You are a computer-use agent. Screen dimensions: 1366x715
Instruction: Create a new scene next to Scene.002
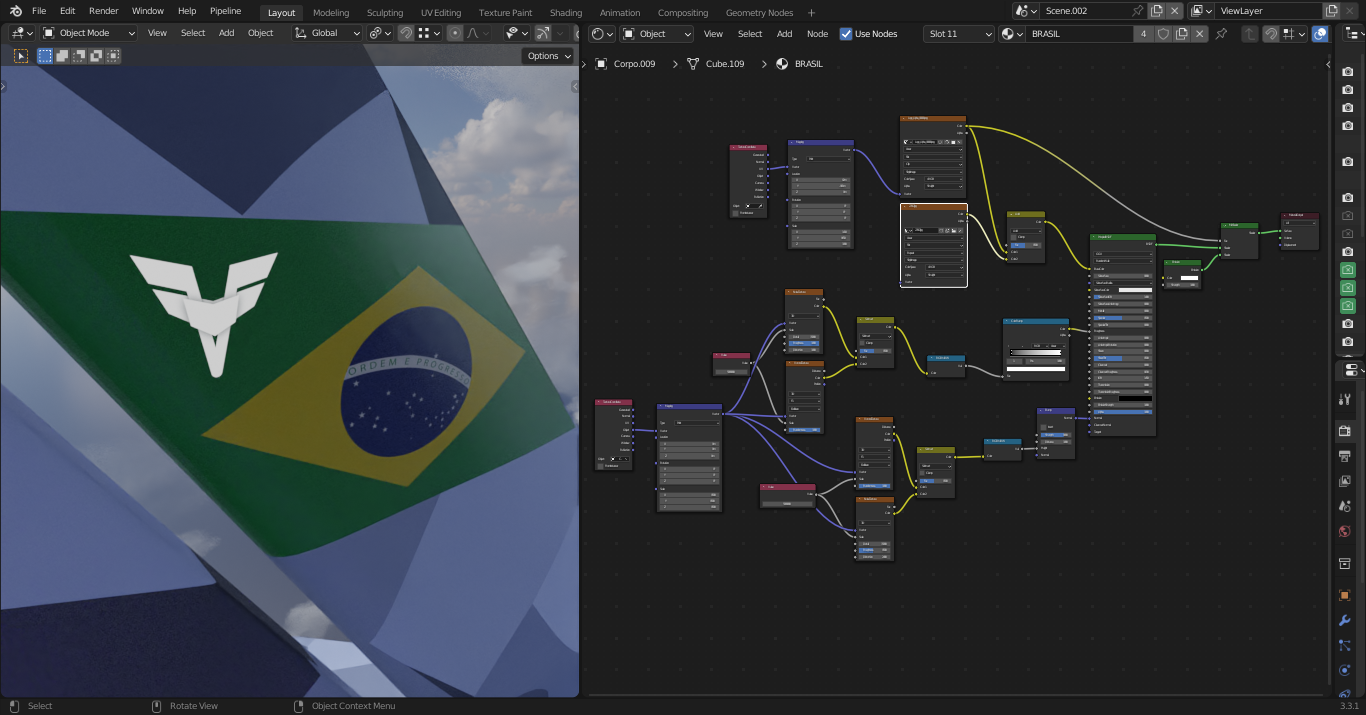click(x=1157, y=11)
